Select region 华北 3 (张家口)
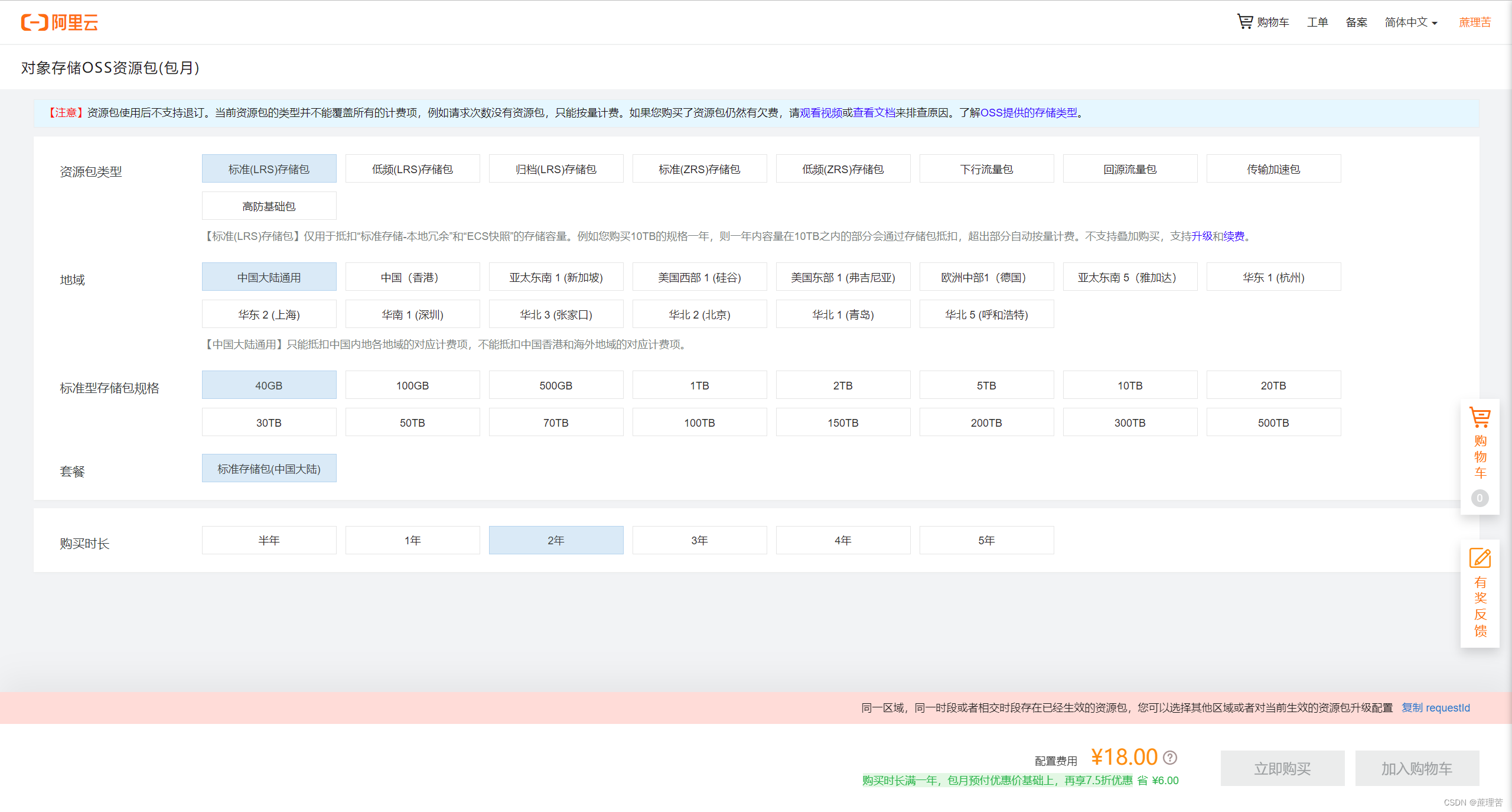Viewport: 1512px width, 812px height. pyautogui.click(x=556, y=314)
